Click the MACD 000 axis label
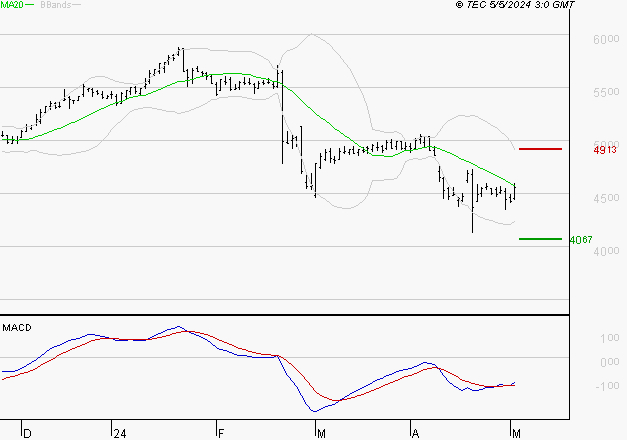This screenshot has width=627, height=440. pyautogui.click(x=610, y=362)
